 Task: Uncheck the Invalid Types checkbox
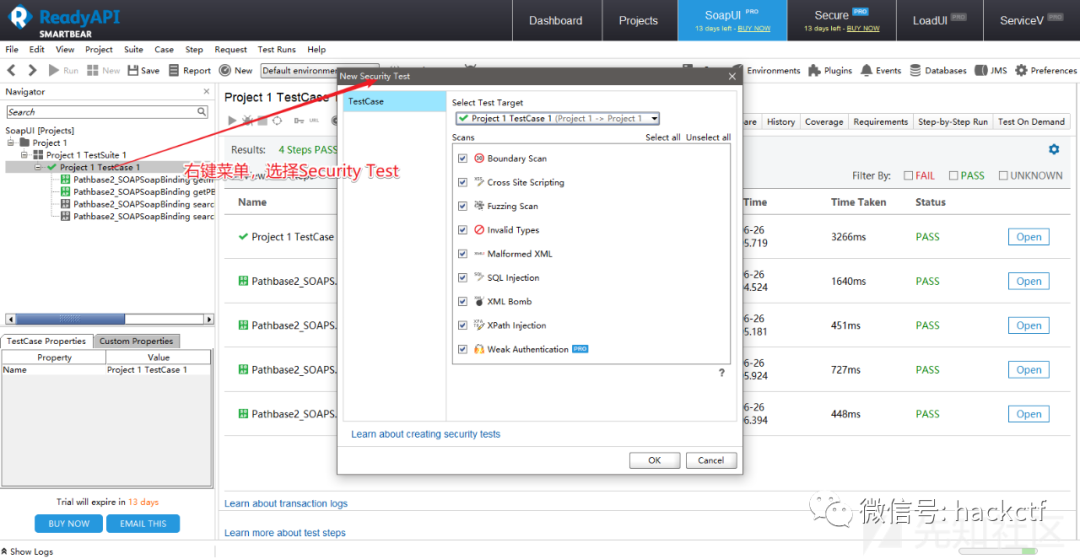click(x=463, y=230)
